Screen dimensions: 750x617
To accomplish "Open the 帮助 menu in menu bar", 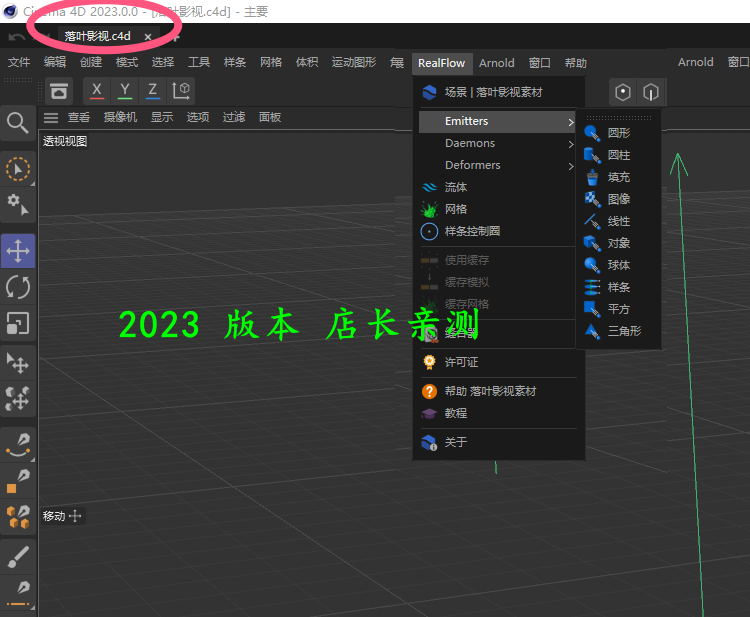I will click(x=576, y=63).
